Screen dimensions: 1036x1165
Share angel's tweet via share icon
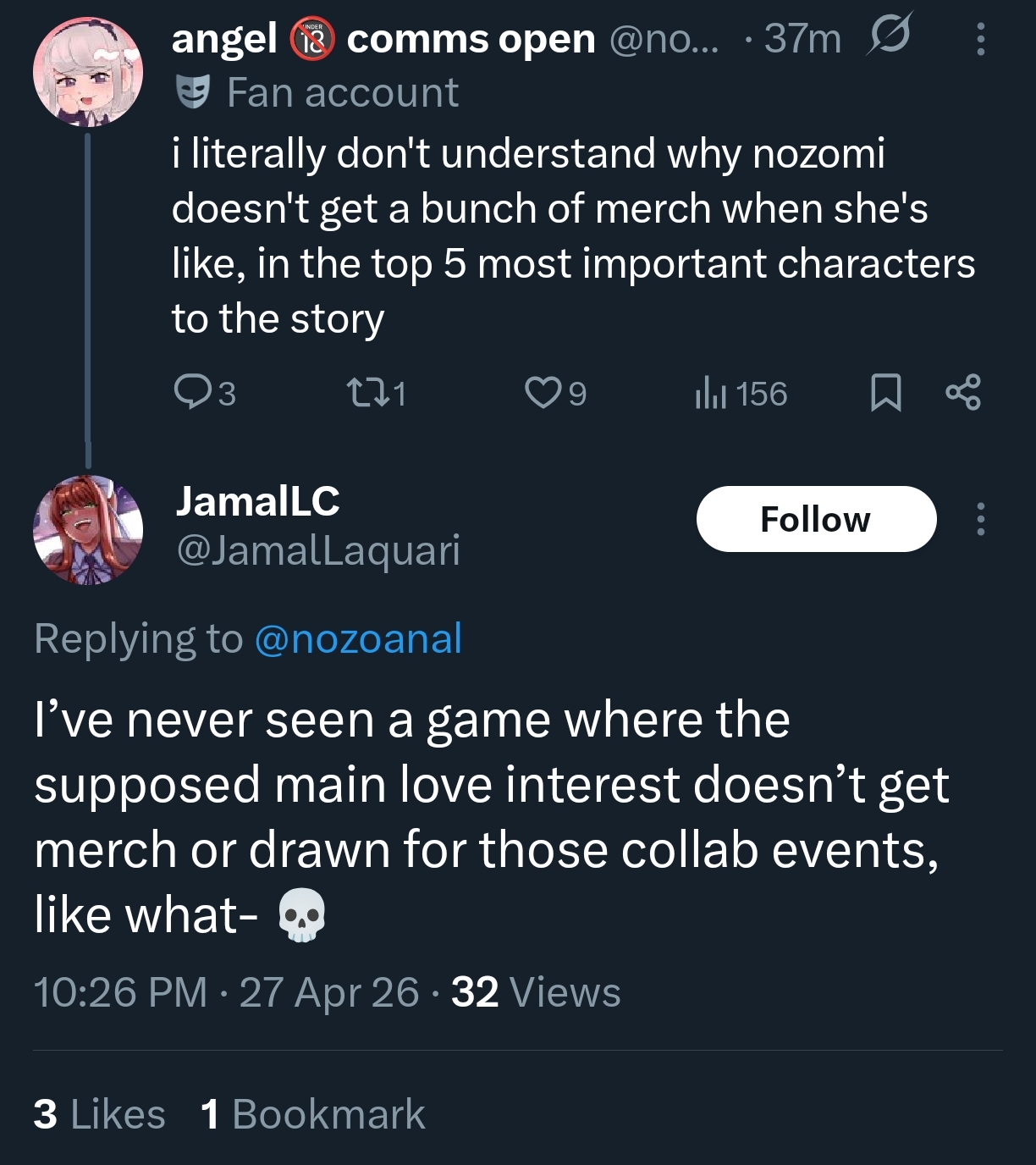click(x=963, y=393)
